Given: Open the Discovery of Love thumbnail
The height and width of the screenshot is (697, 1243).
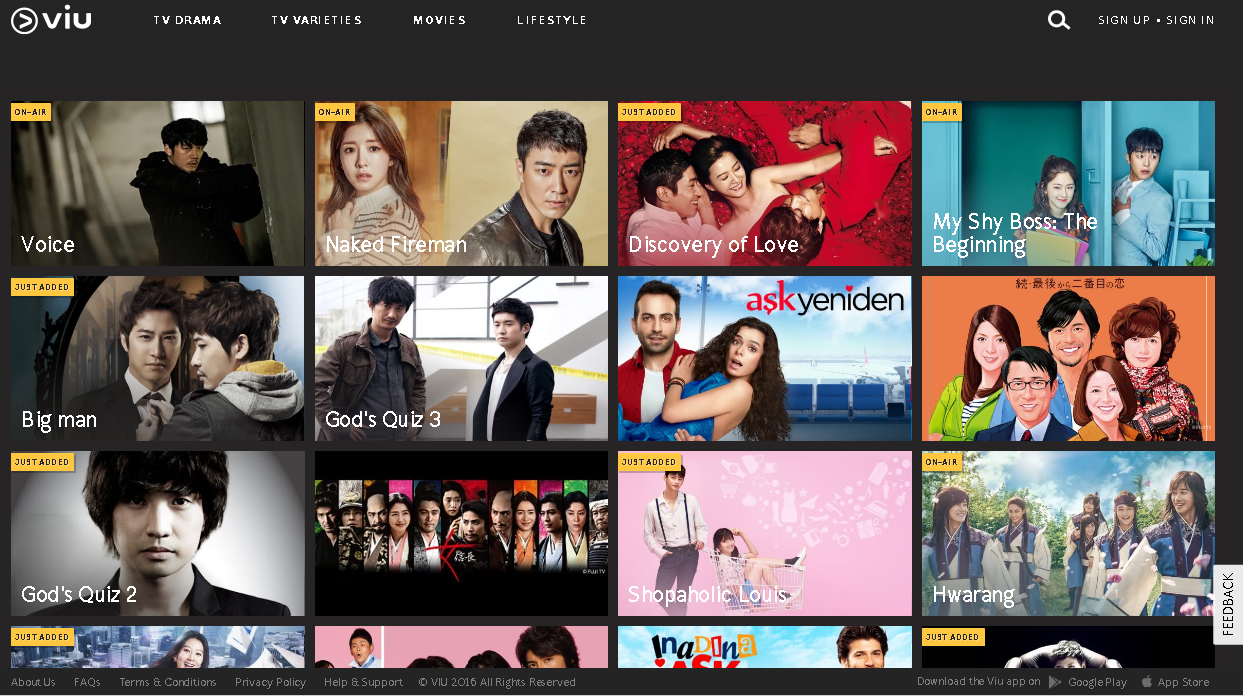Looking at the screenshot, I should pyautogui.click(x=764, y=183).
